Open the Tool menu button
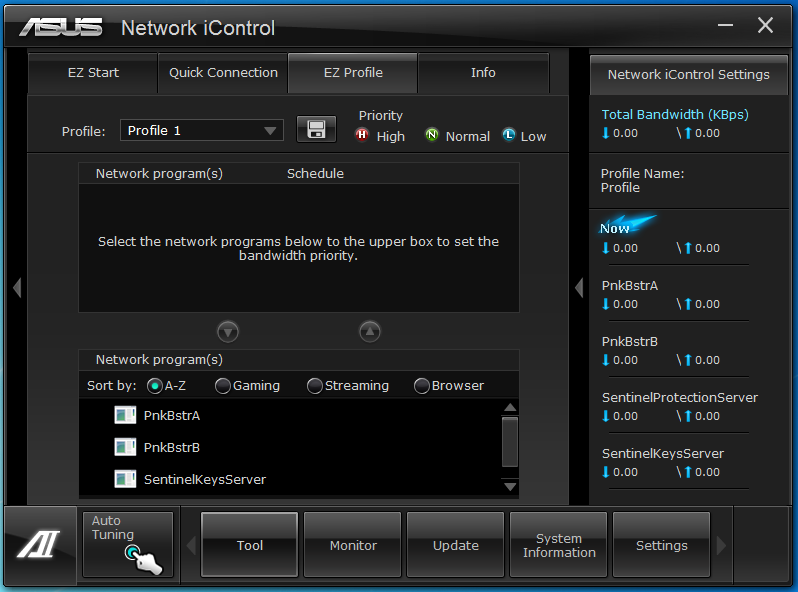The width and height of the screenshot is (798, 592). click(x=249, y=545)
